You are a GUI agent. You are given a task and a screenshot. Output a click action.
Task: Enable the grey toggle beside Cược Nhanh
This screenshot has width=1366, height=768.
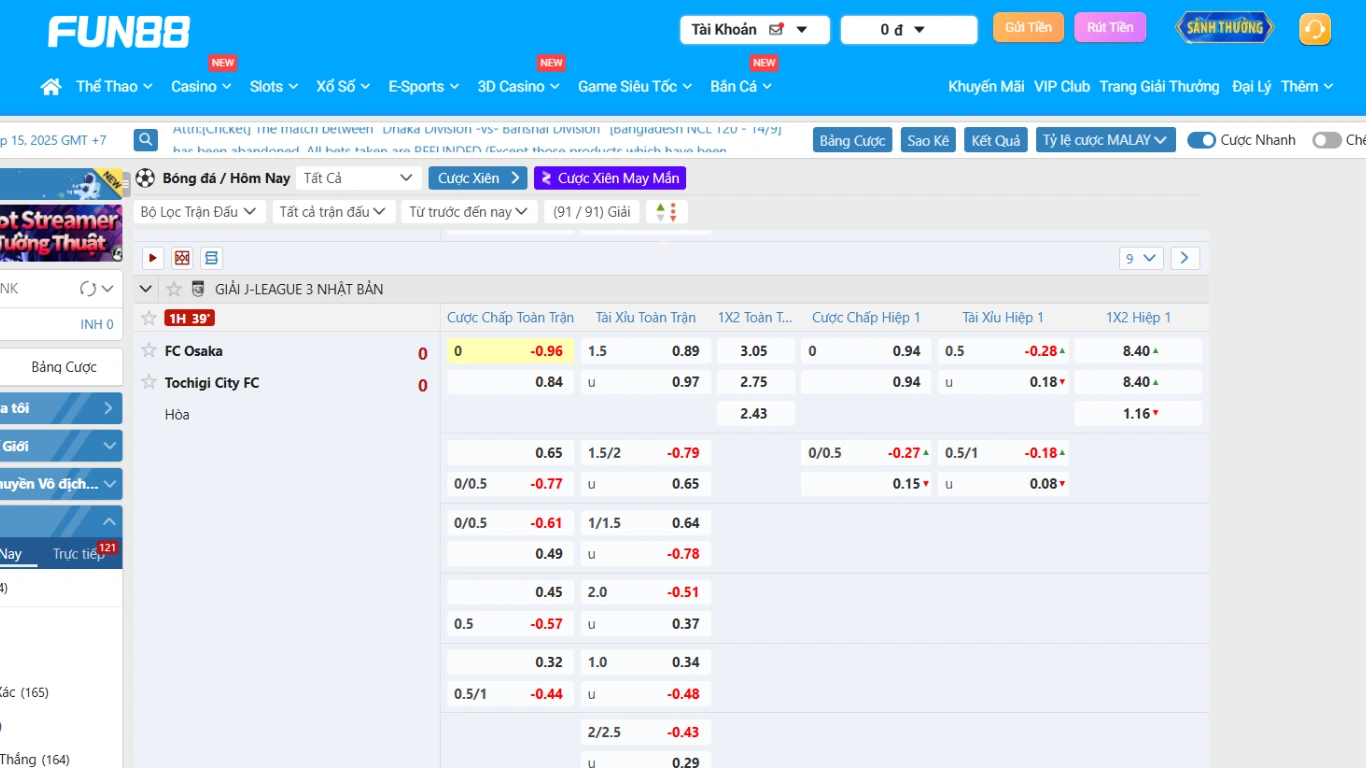[x=1326, y=140]
